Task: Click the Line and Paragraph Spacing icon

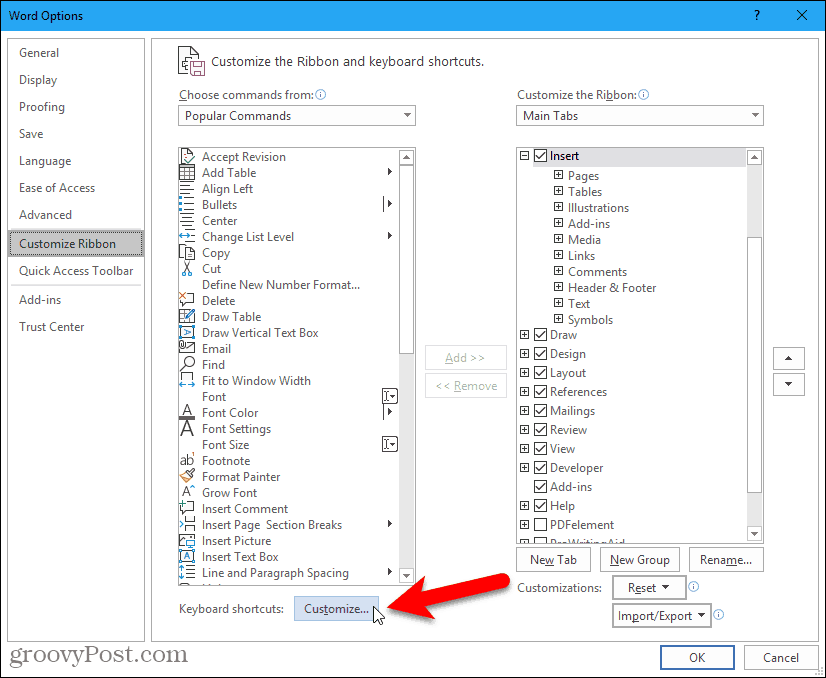Action: click(x=187, y=573)
